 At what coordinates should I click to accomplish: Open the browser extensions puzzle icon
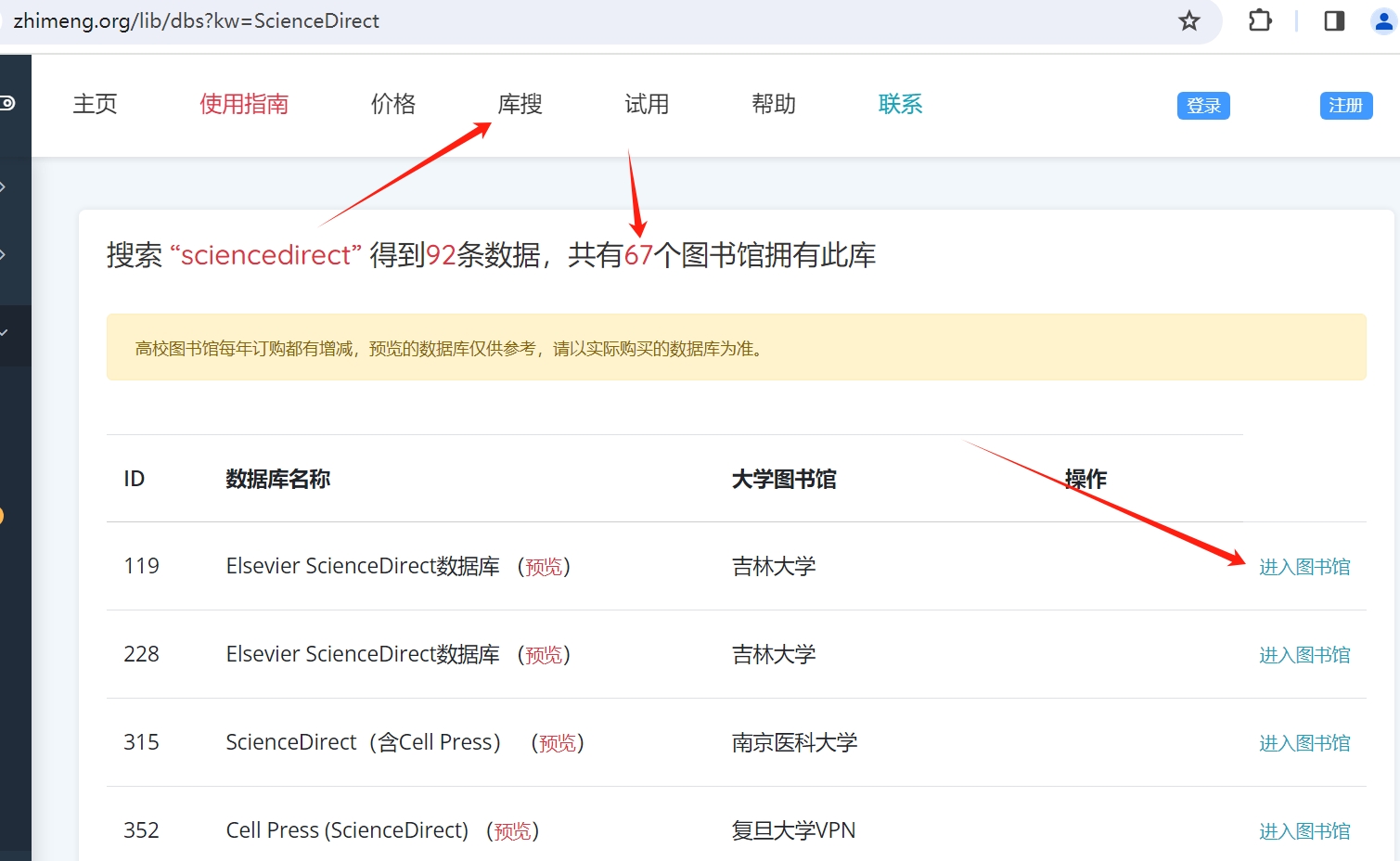[x=1260, y=20]
